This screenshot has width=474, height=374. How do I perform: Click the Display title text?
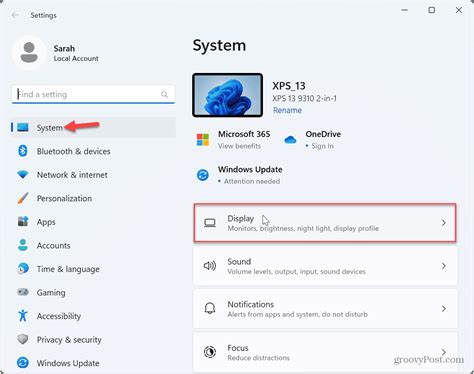241,218
